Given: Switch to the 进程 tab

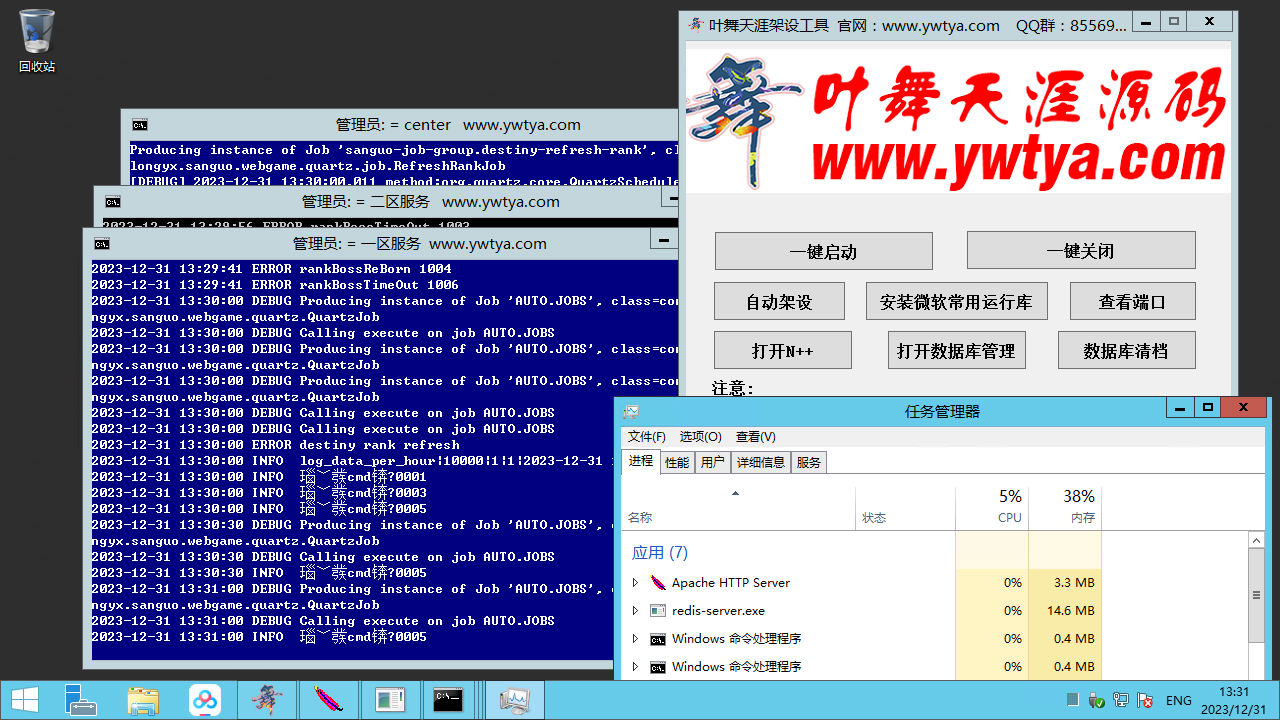Looking at the screenshot, I should click(x=641, y=461).
